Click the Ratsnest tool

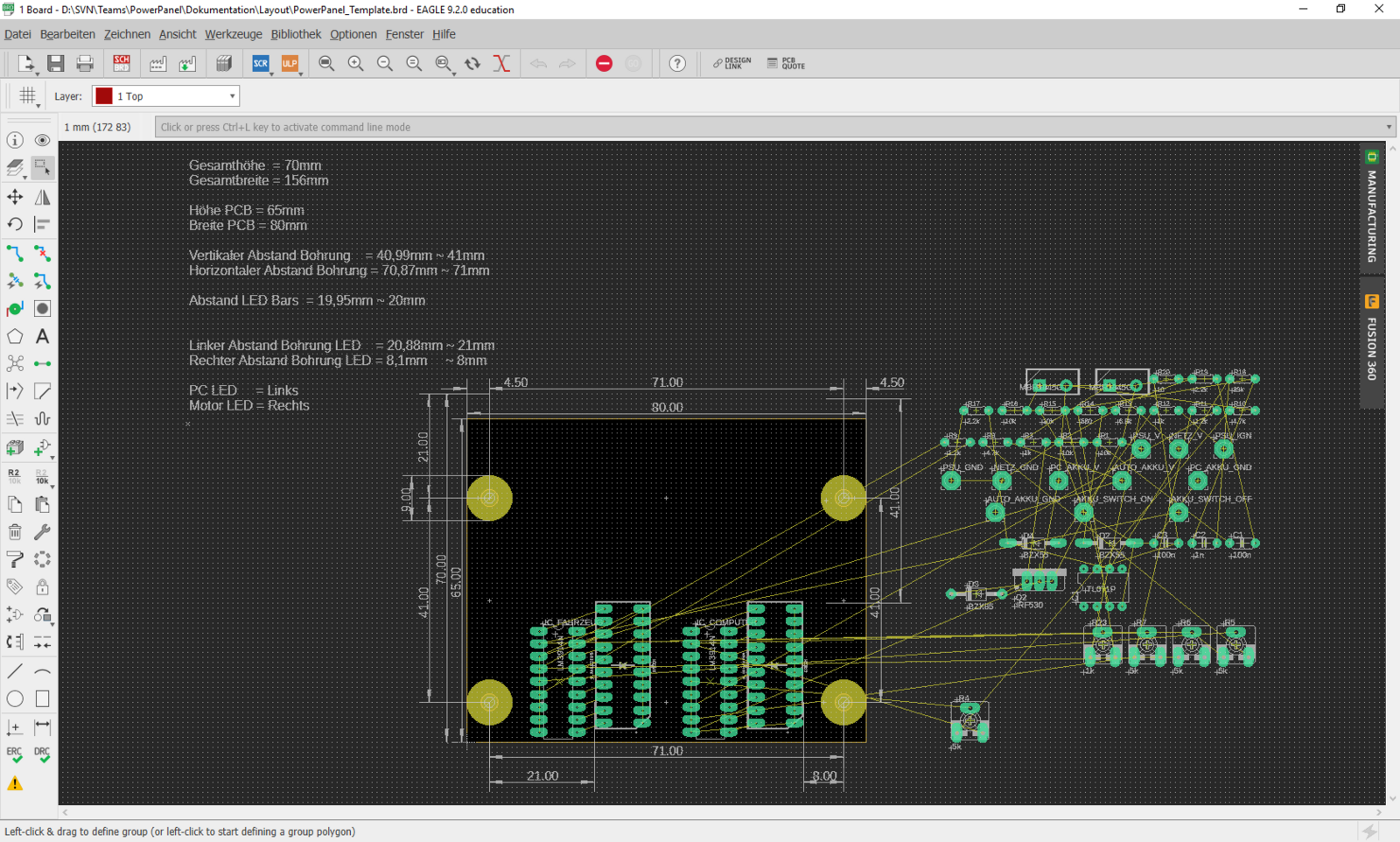pos(15,363)
